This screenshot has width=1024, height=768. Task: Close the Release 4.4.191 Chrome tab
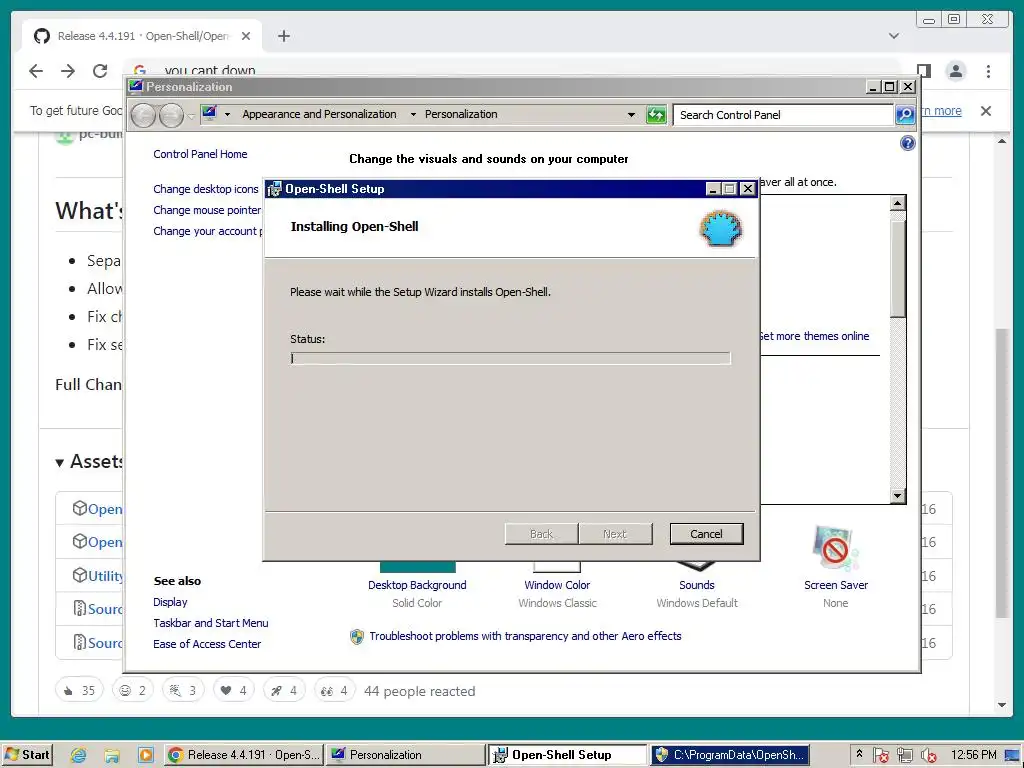coord(246,36)
